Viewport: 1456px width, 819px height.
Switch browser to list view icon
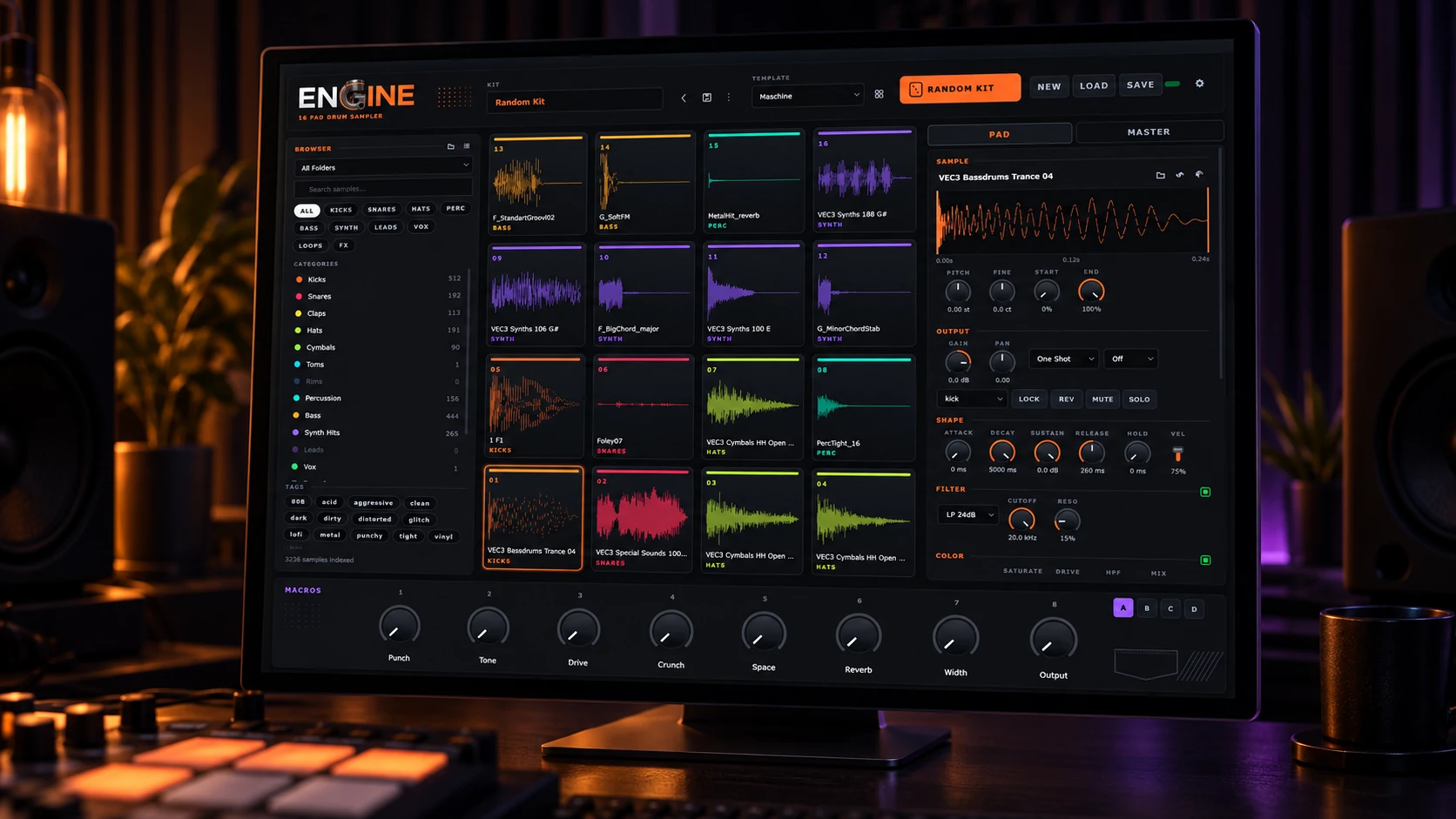pyautogui.click(x=467, y=146)
